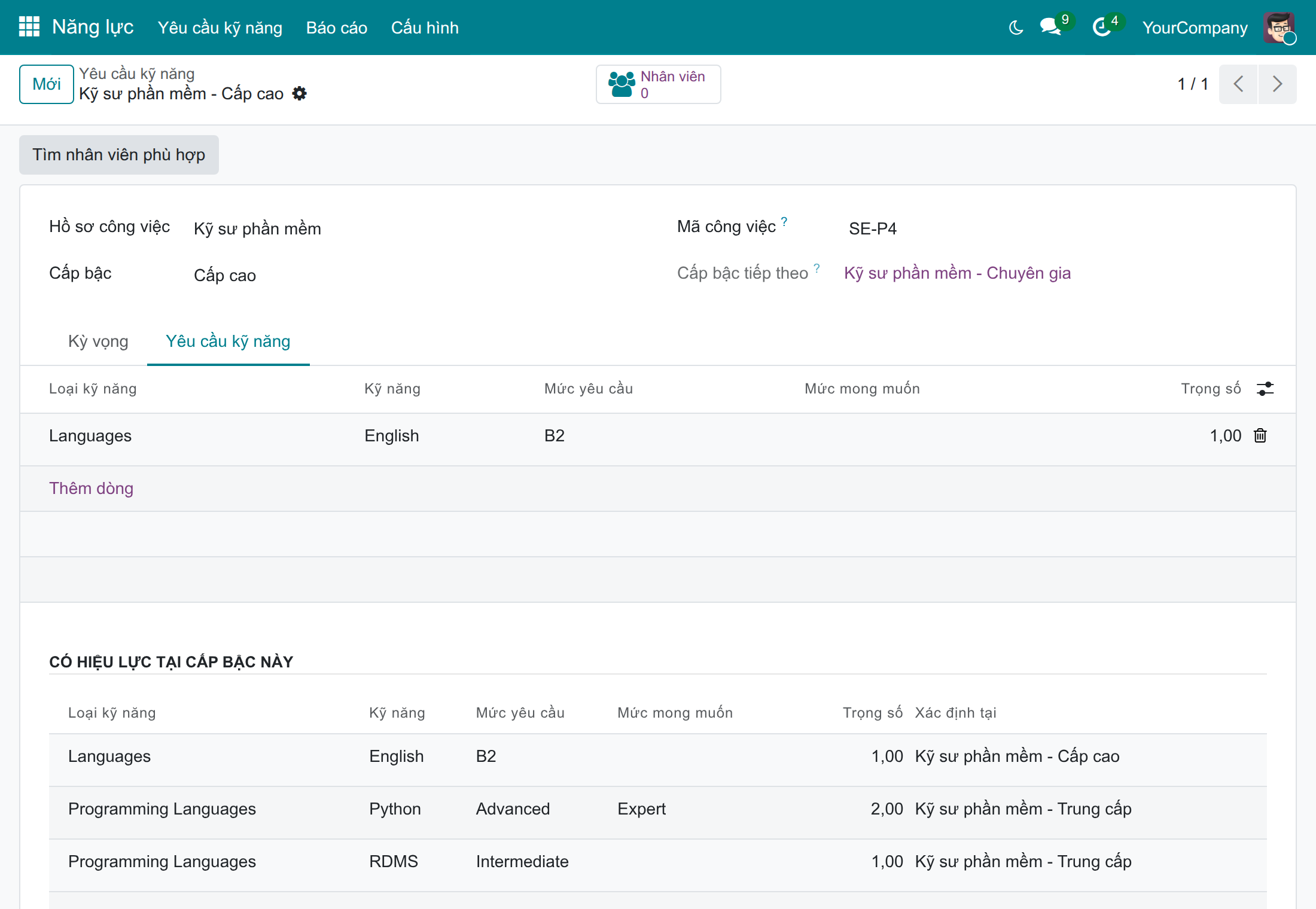Click English cell in editable skills list
The image size is (1316, 909).
click(392, 436)
